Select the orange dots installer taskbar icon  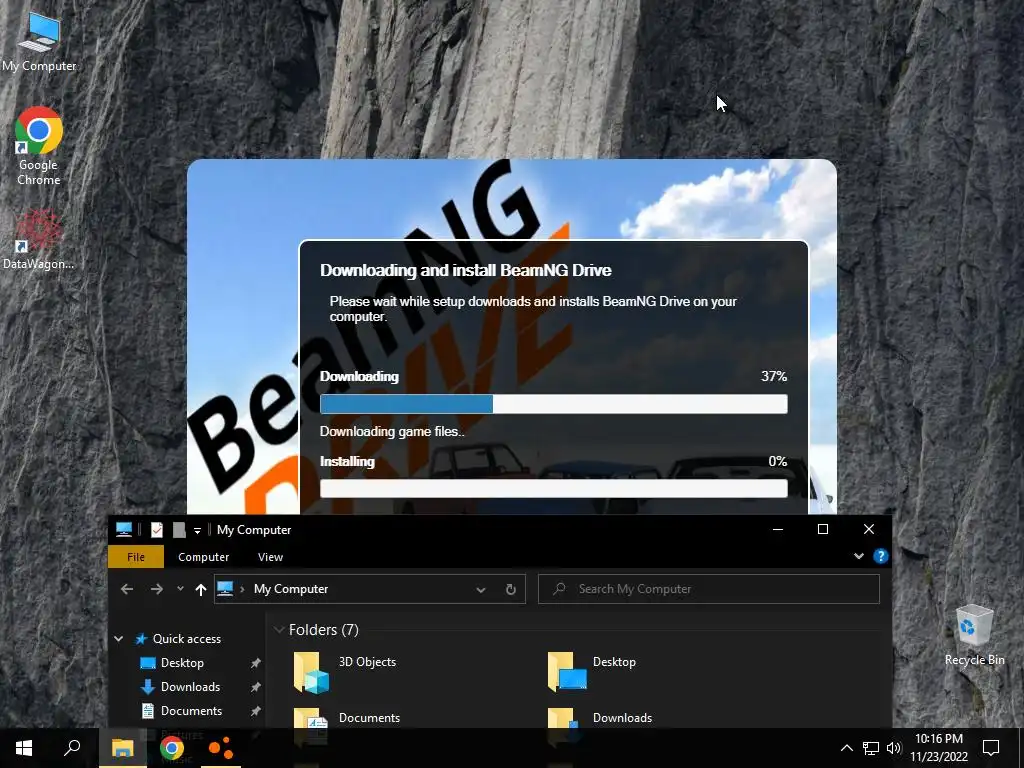(221, 748)
